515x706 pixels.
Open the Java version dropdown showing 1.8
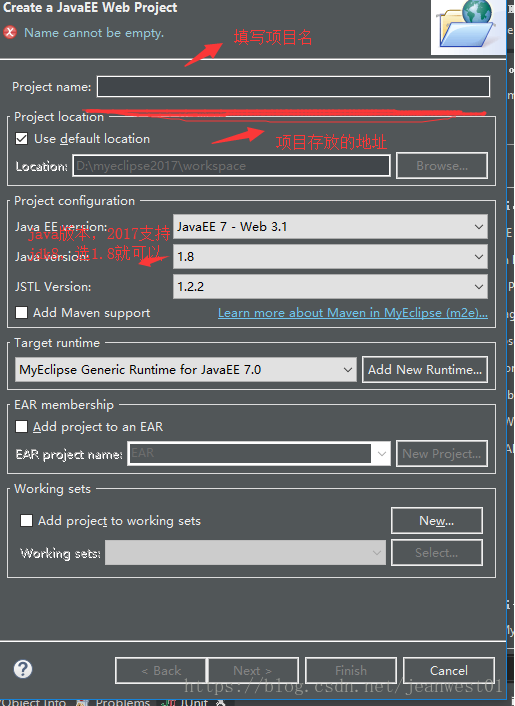point(330,257)
